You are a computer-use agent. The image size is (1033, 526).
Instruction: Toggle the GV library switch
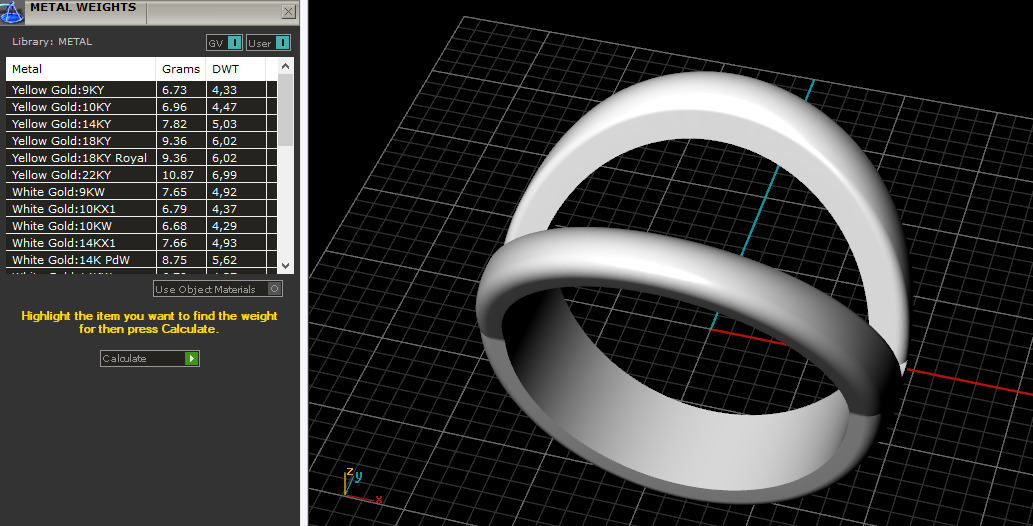pyautogui.click(x=224, y=43)
